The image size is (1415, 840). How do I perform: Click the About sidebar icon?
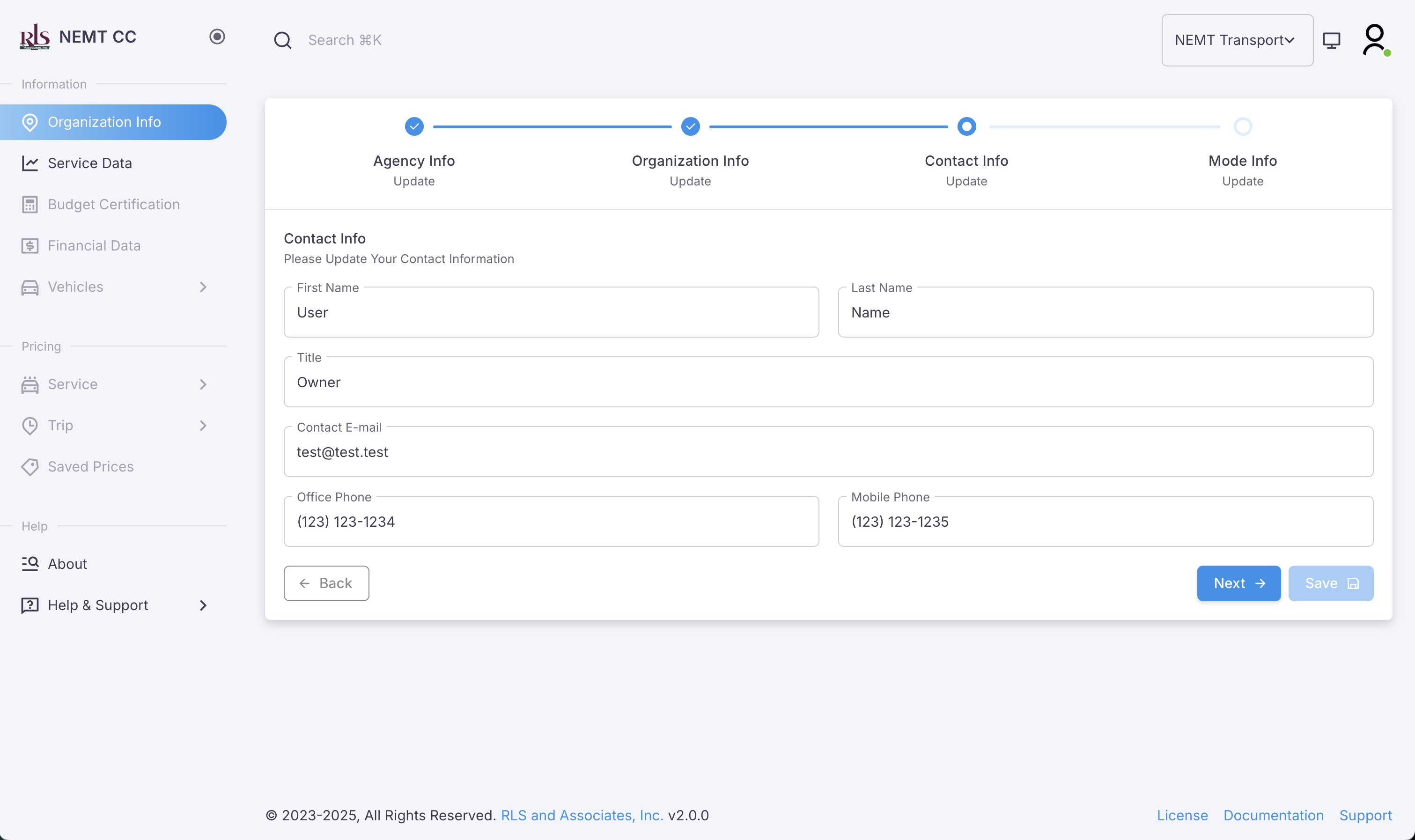[29, 564]
